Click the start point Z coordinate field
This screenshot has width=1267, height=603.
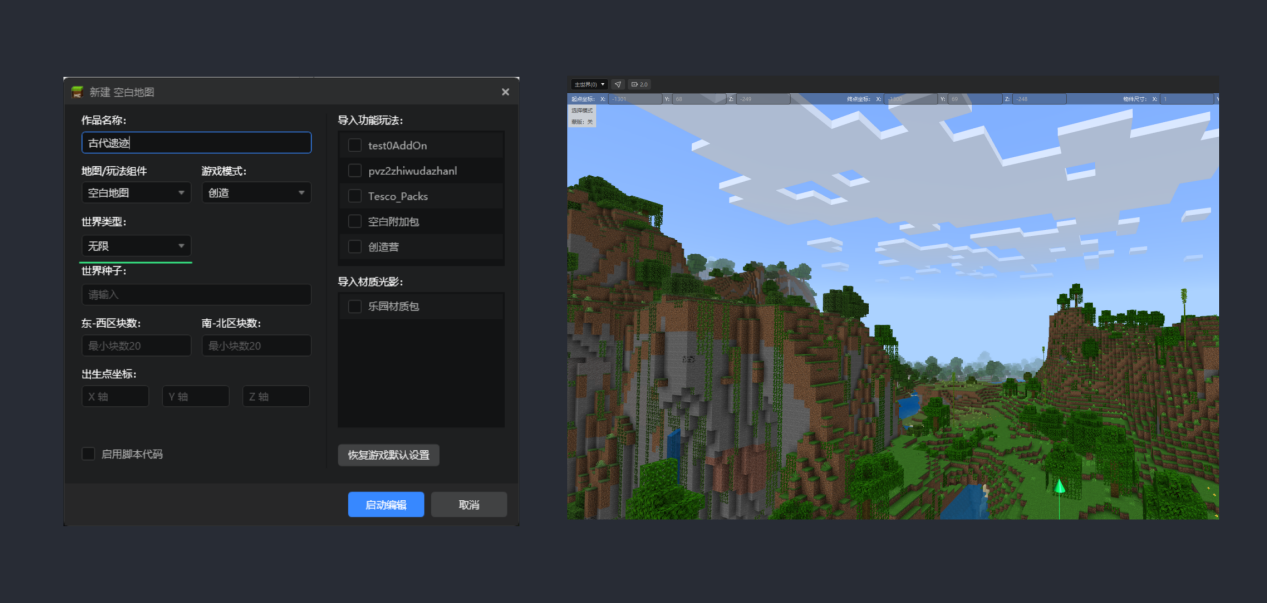763,99
